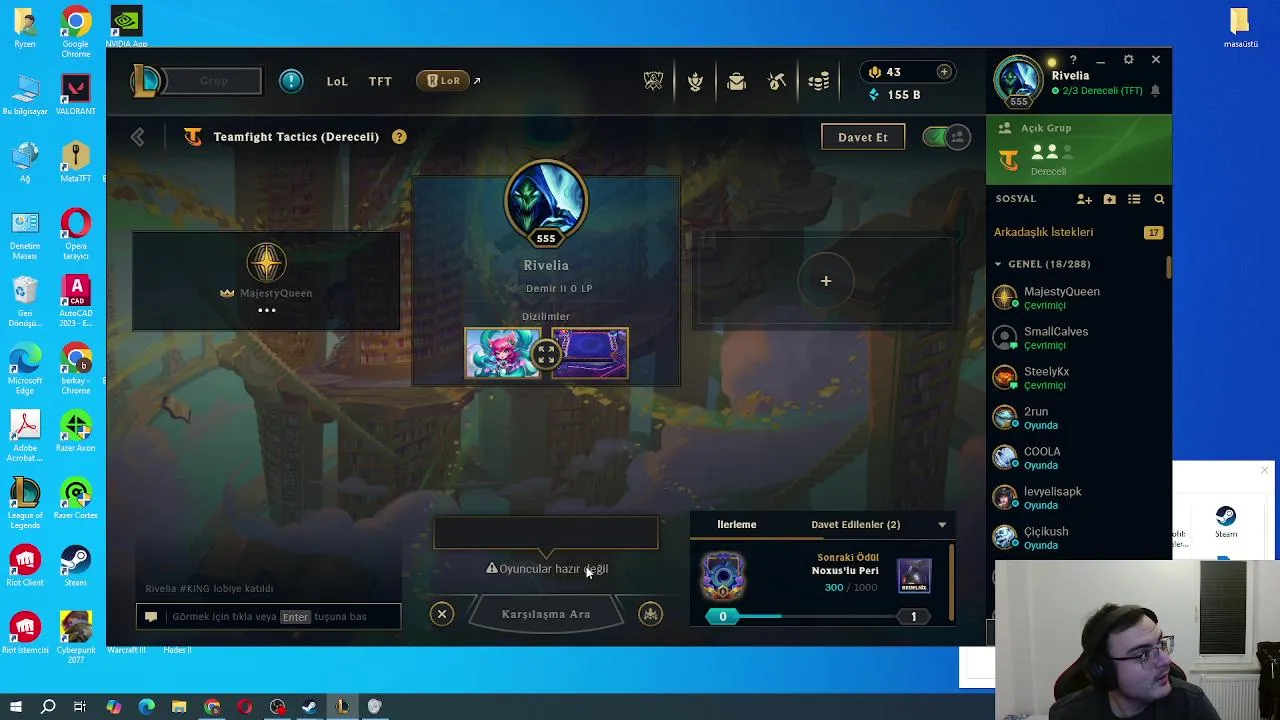Click Rivelia's profile avatar at top right
This screenshot has width=1280, height=720.
click(1018, 80)
